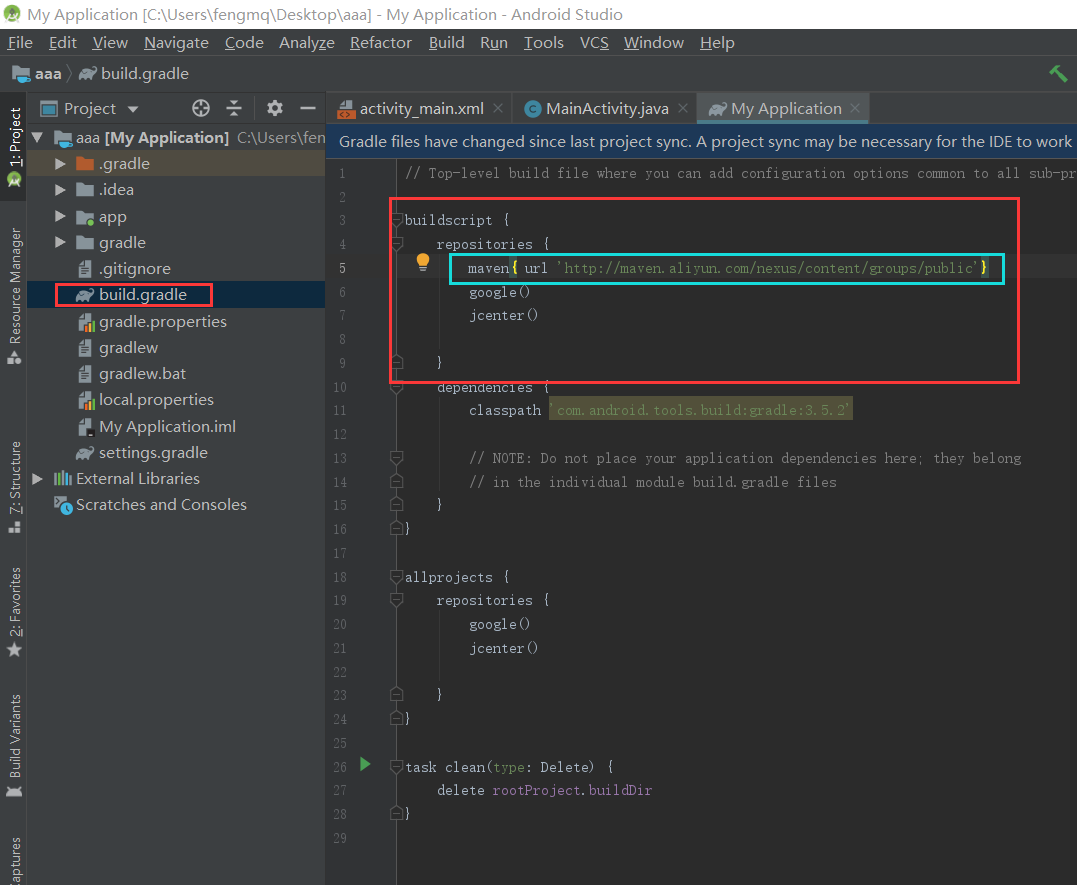Fold the allprojects block on line 18

[396, 576]
